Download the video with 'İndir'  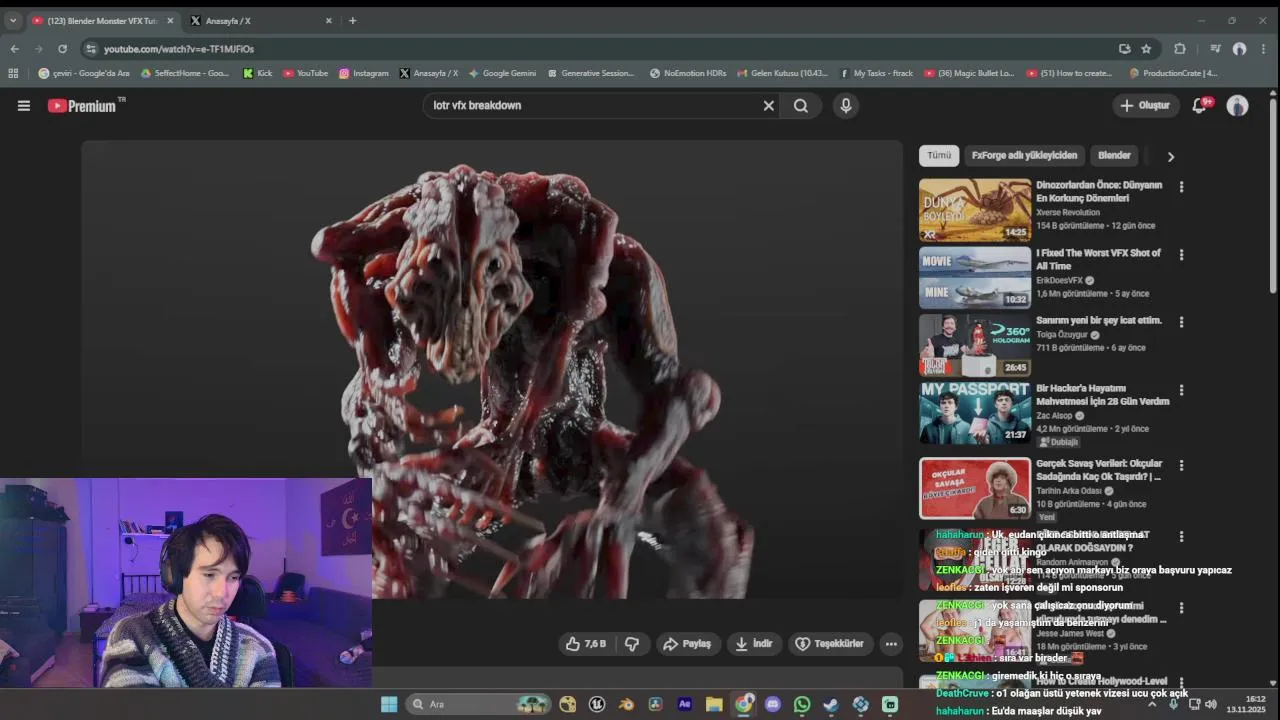(x=754, y=644)
